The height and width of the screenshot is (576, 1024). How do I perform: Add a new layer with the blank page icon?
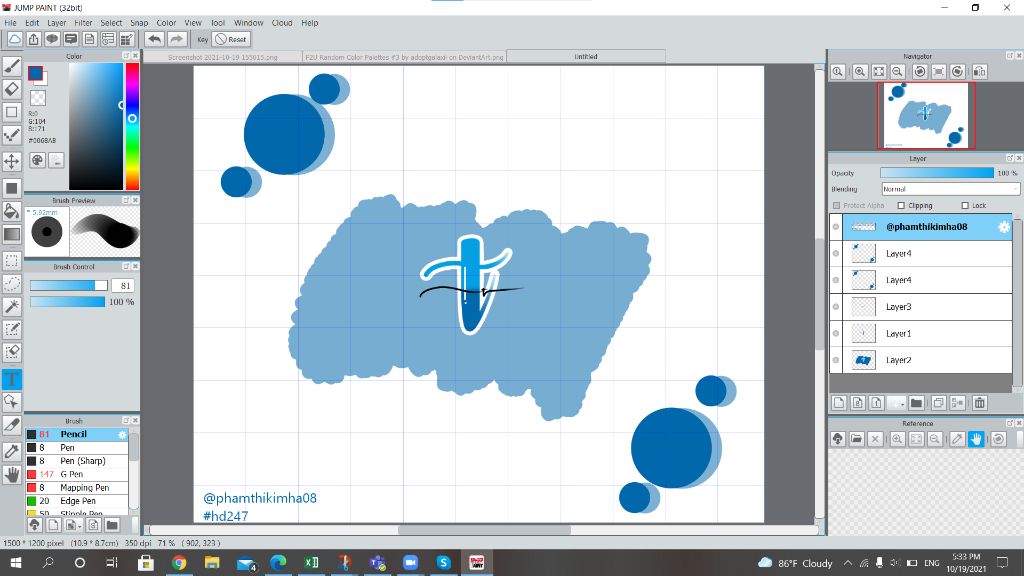click(839, 403)
